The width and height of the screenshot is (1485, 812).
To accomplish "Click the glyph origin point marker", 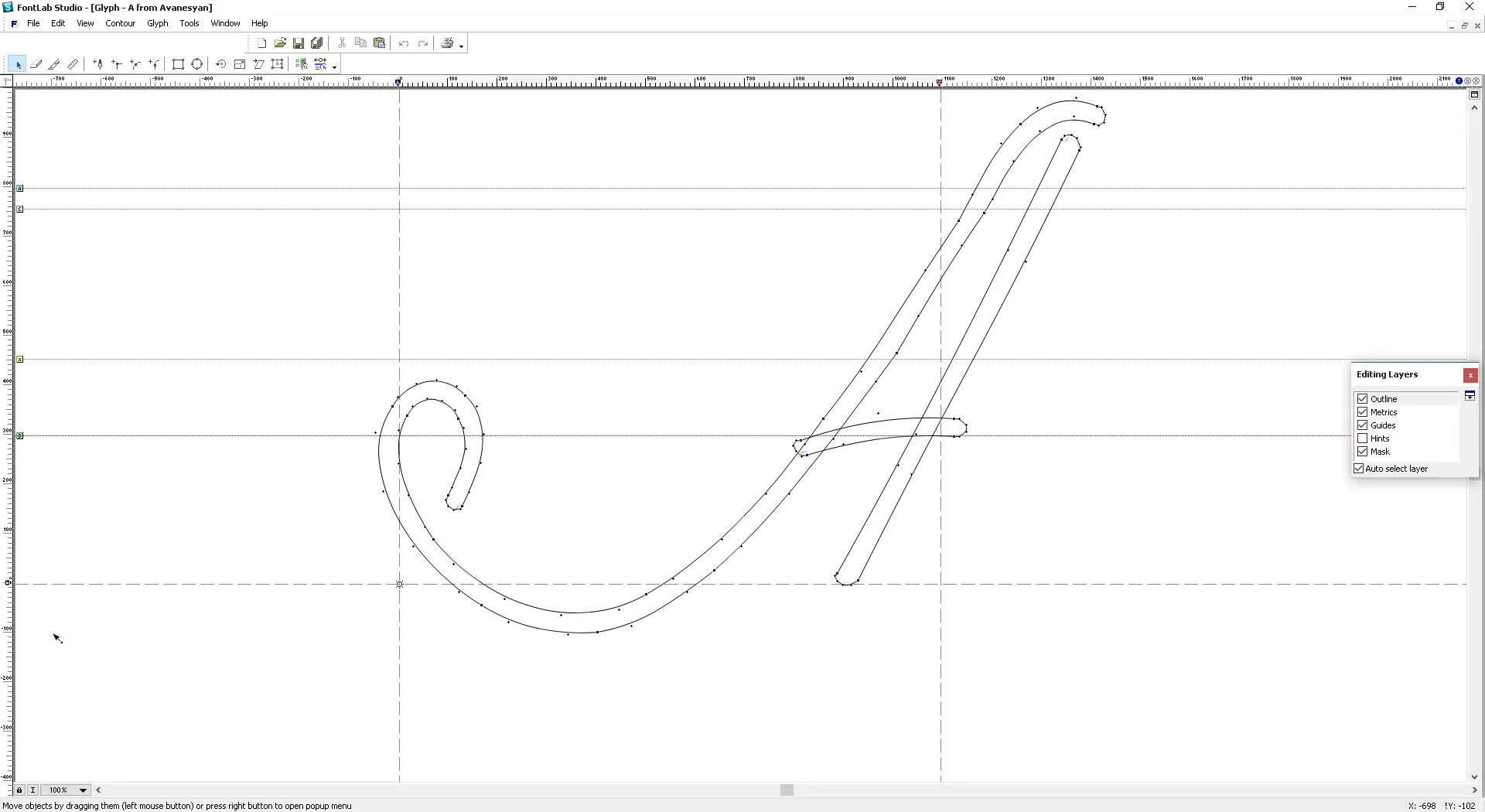I will 400,585.
